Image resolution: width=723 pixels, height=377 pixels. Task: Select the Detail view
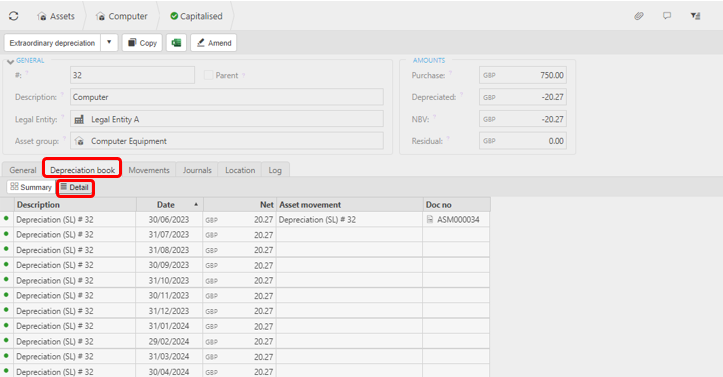tap(75, 187)
